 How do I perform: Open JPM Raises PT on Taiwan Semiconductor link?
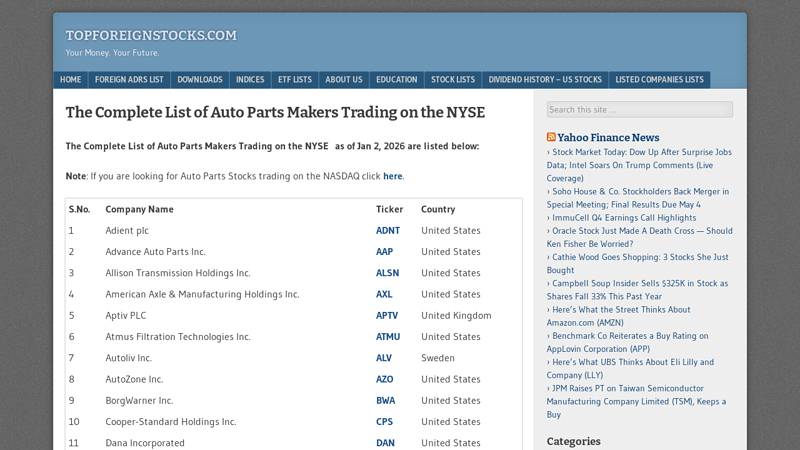pyautogui.click(x=636, y=402)
